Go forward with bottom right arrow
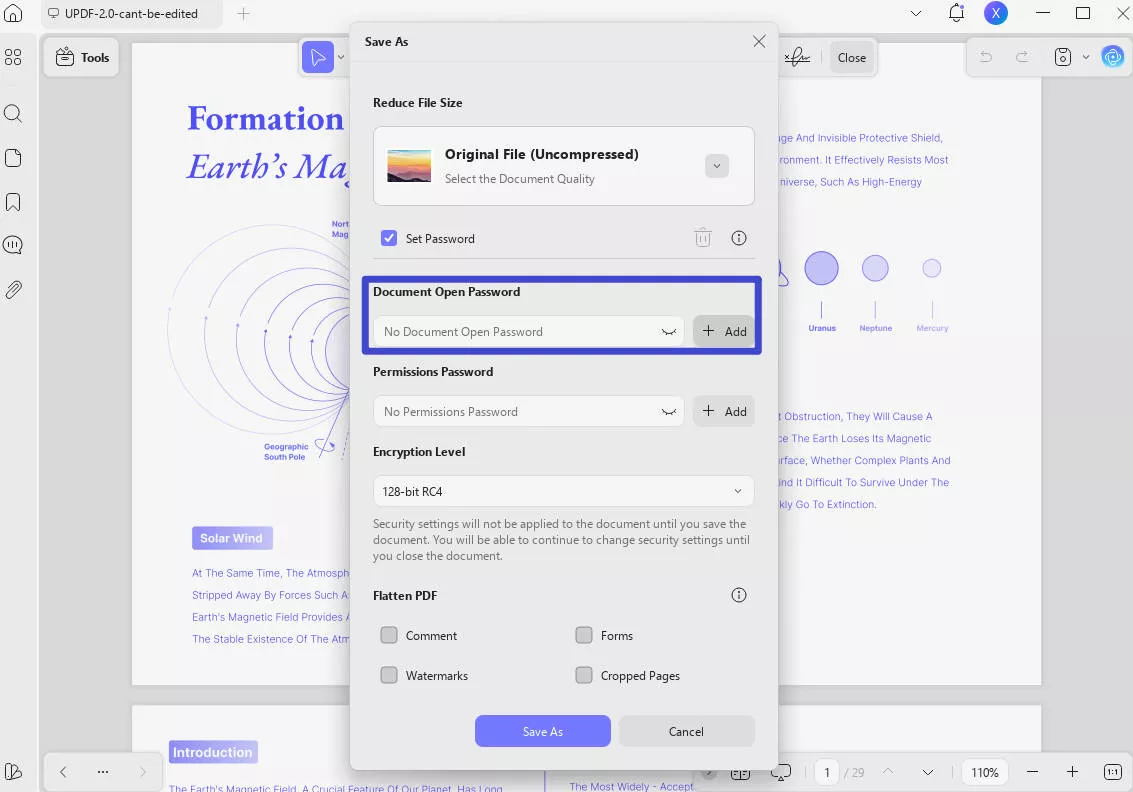This screenshot has width=1133, height=792. 142,772
